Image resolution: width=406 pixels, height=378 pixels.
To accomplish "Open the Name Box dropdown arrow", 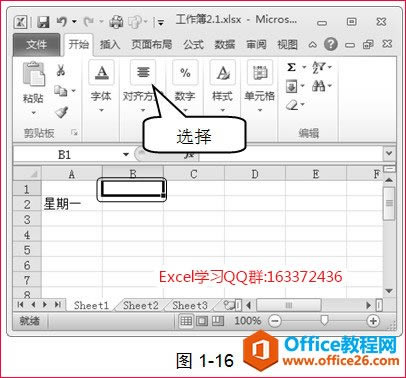I will pyautogui.click(x=126, y=155).
